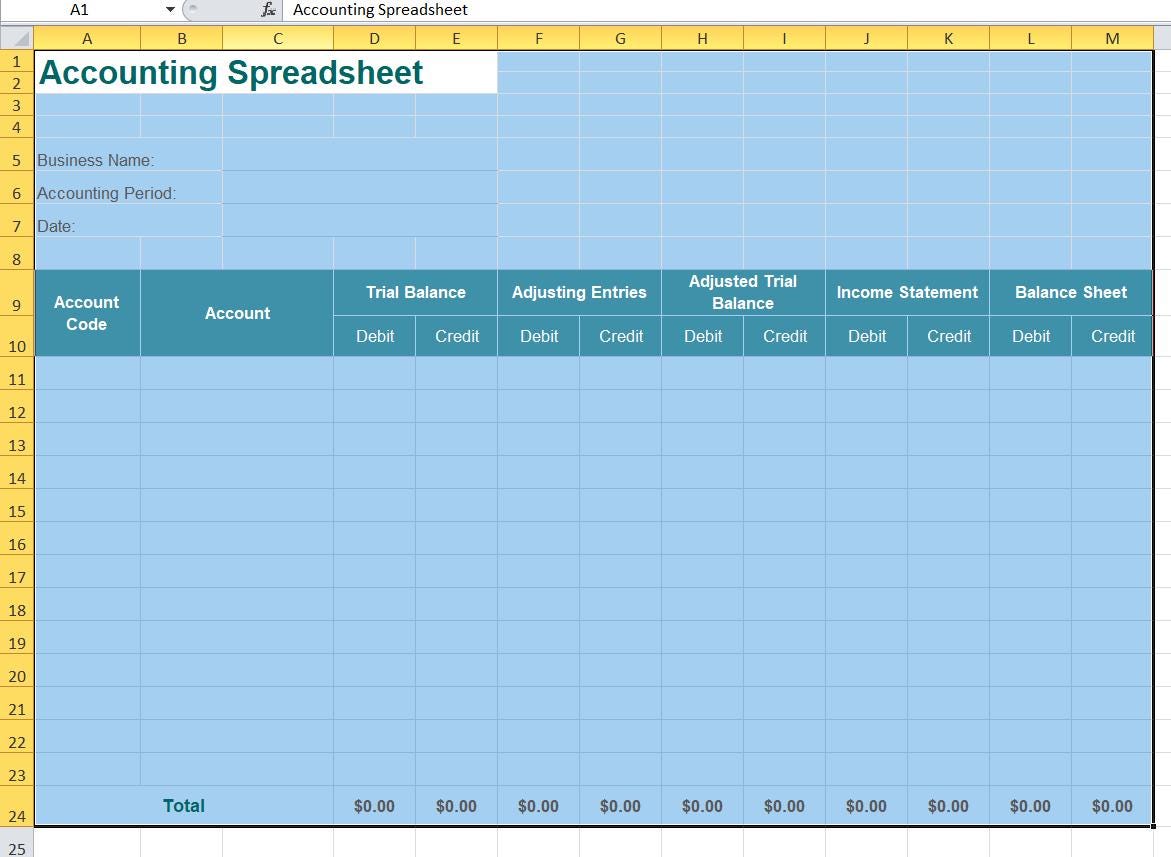The image size is (1171, 857).
Task: Click 'Credit' under Income Statement
Action: pyautogui.click(x=948, y=336)
